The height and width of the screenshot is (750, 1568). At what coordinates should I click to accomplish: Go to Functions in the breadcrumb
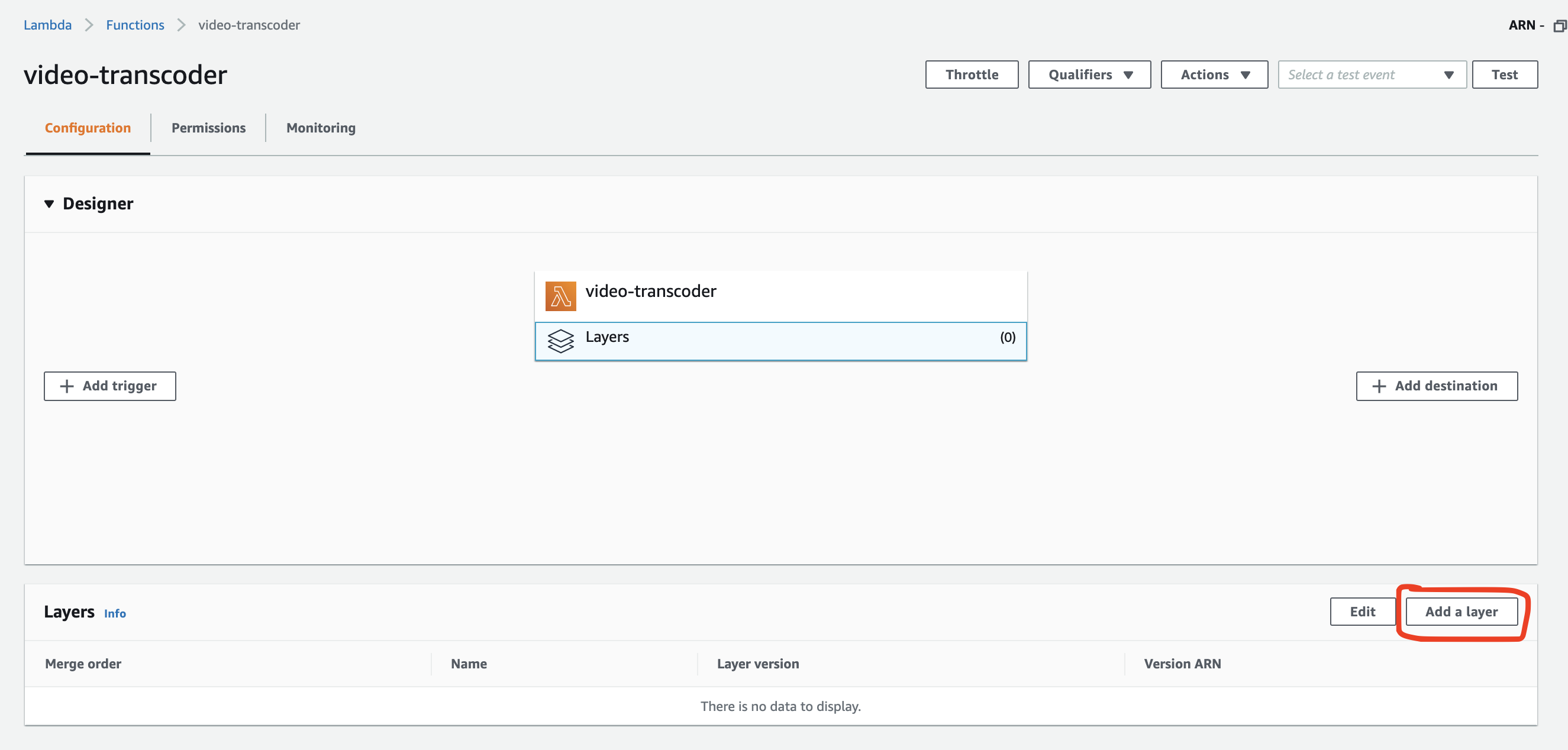135,25
